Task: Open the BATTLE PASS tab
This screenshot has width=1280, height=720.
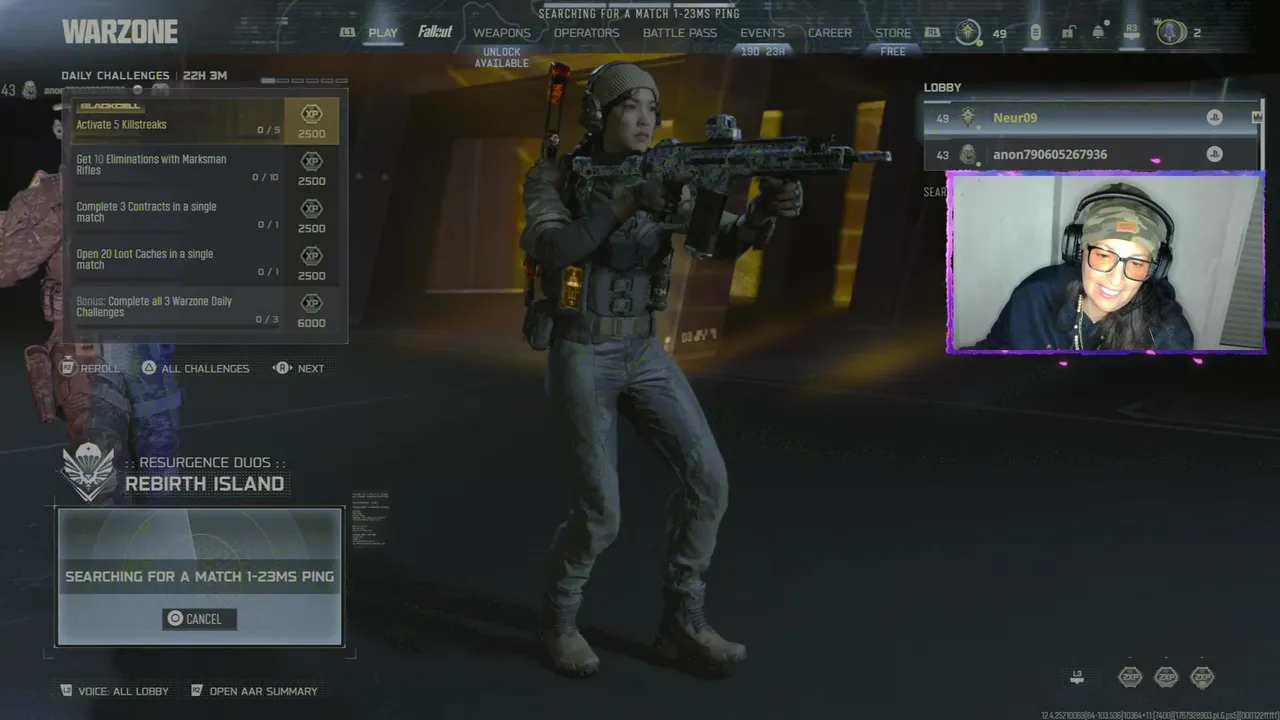Action: pos(680,33)
